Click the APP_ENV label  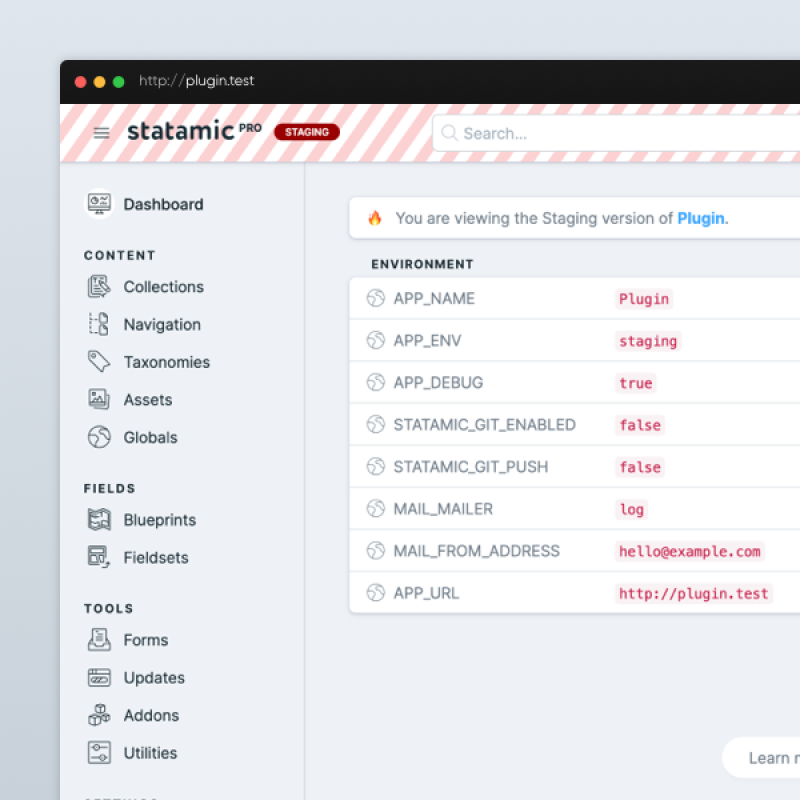click(428, 340)
